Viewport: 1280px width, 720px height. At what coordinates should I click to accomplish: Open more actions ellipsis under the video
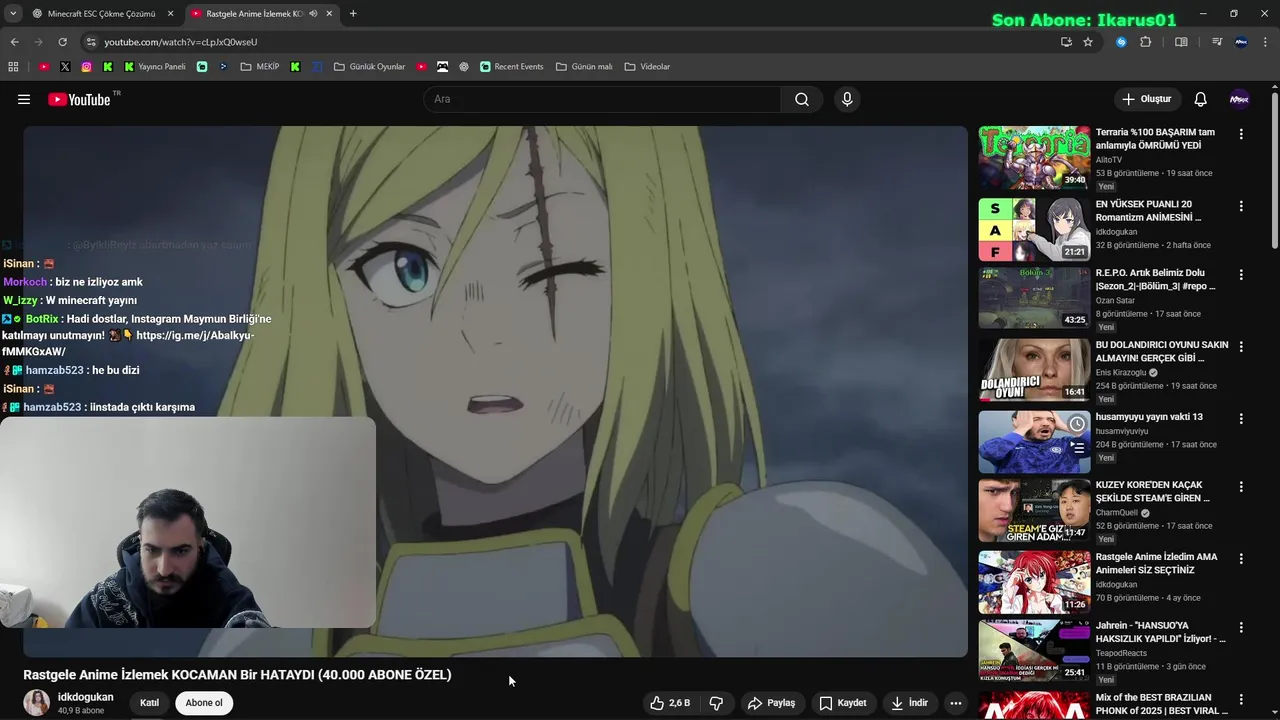[x=956, y=703]
